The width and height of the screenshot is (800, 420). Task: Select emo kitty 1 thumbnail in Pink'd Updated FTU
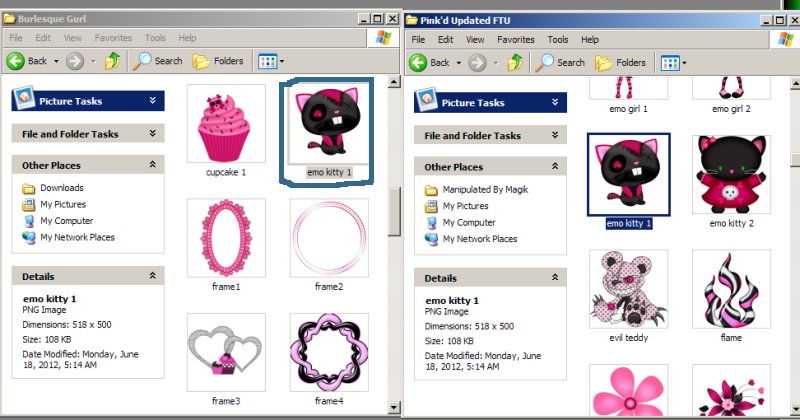coord(629,175)
